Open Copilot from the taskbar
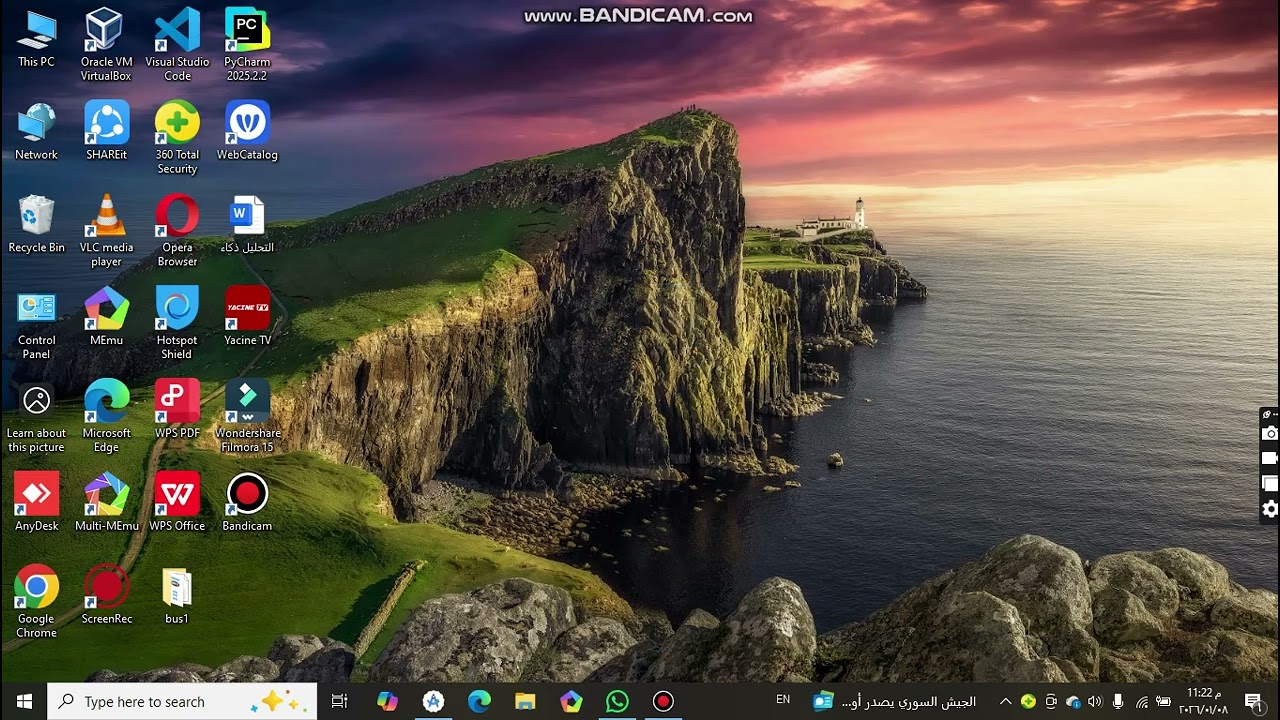The width and height of the screenshot is (1280, 720). click(x=387, y=701)
